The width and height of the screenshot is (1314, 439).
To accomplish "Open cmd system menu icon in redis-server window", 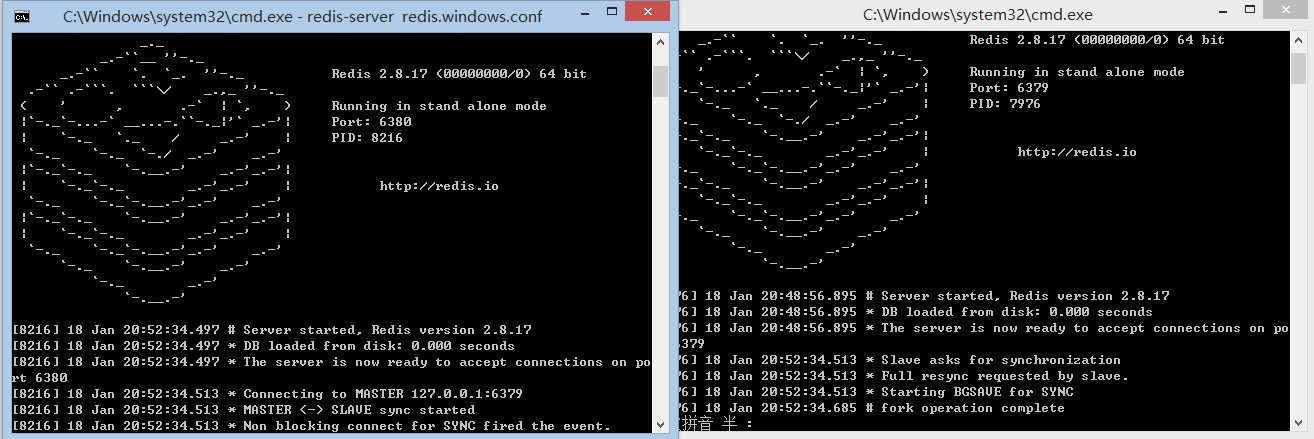I will pyautogui.click(x=21, y=16).
